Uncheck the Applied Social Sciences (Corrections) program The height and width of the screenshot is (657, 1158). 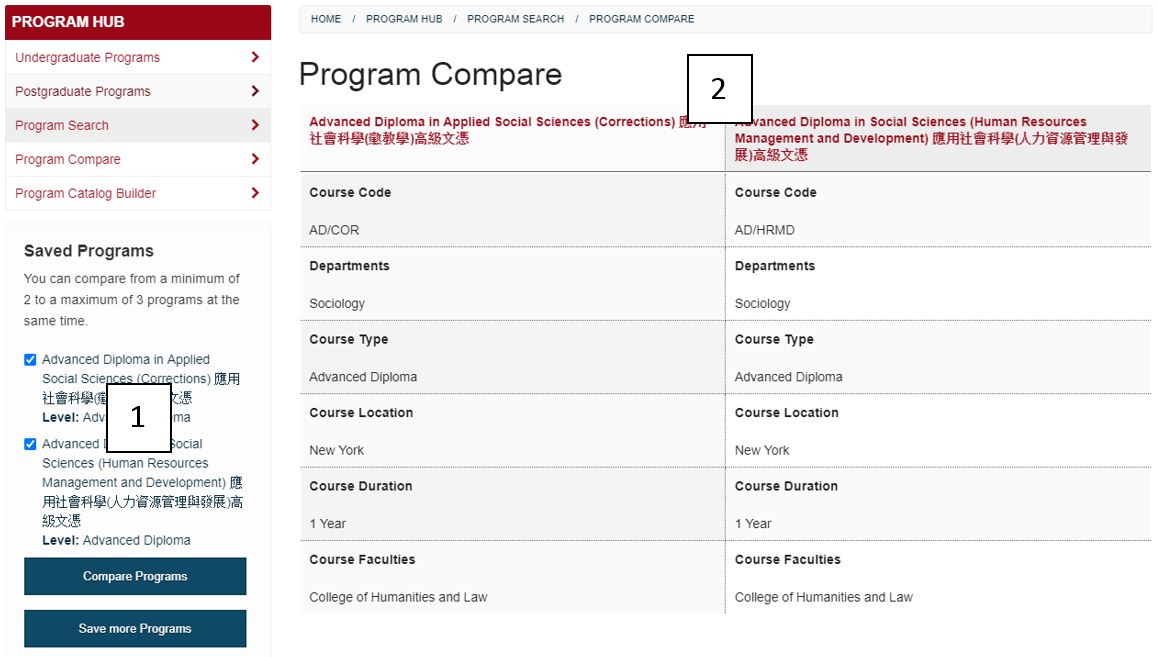(31, 359)
